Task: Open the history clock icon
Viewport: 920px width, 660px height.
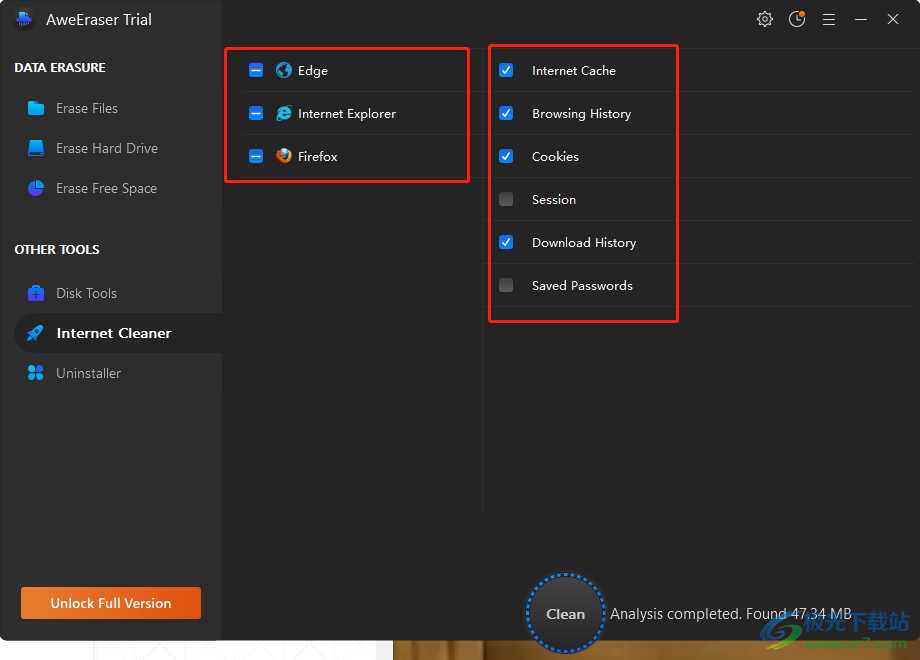Action: [797, 19]
